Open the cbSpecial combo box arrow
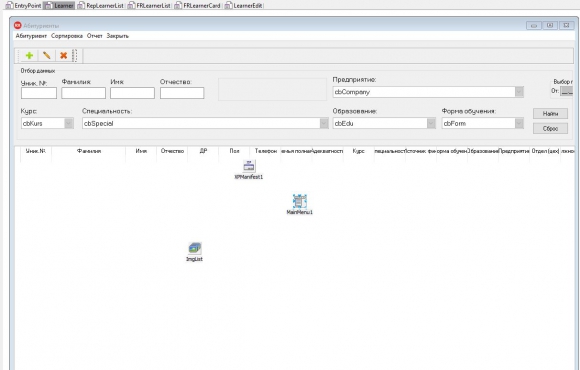Image resolution: width=580 pixels, height=370 pixels. pyautogui.click(x=324, y=123)
